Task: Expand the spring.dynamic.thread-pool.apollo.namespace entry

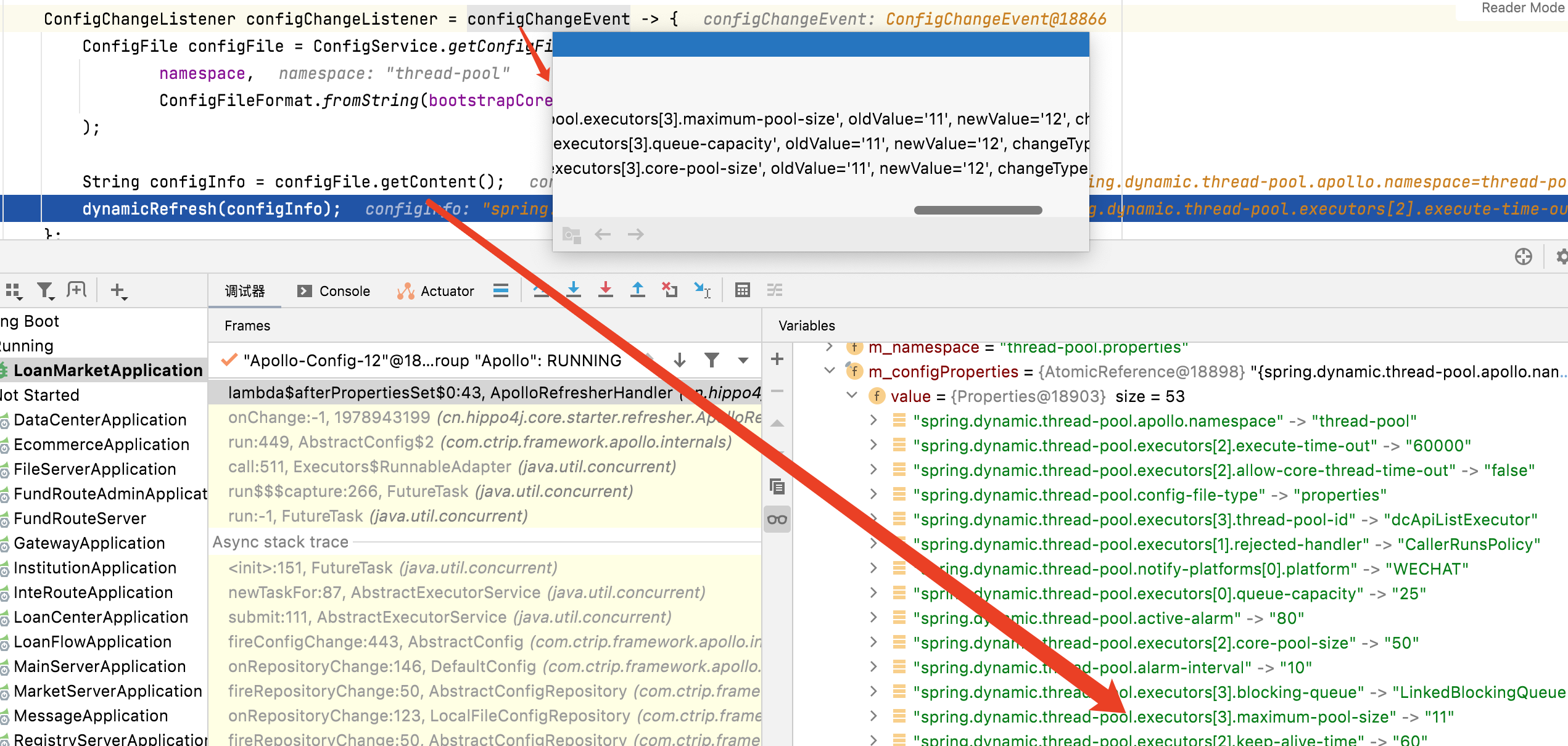Action: pos(873,421)
